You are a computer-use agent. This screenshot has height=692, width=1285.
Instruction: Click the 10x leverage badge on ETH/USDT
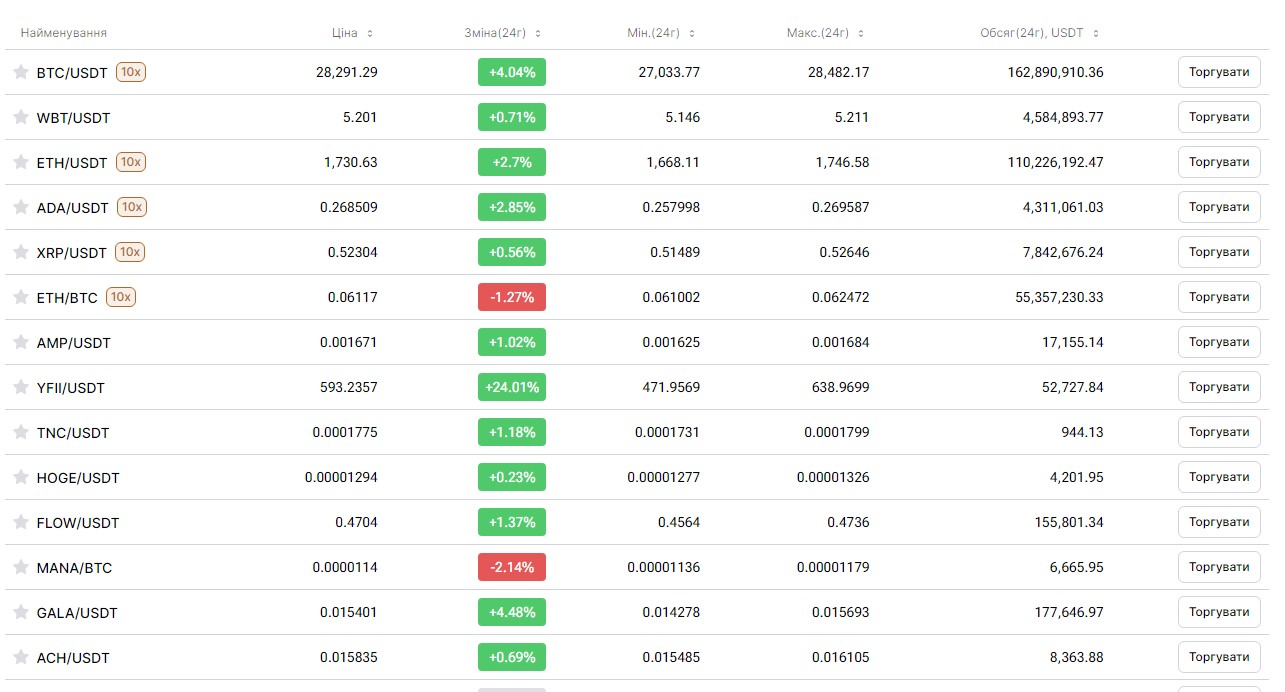coord(131,161)
